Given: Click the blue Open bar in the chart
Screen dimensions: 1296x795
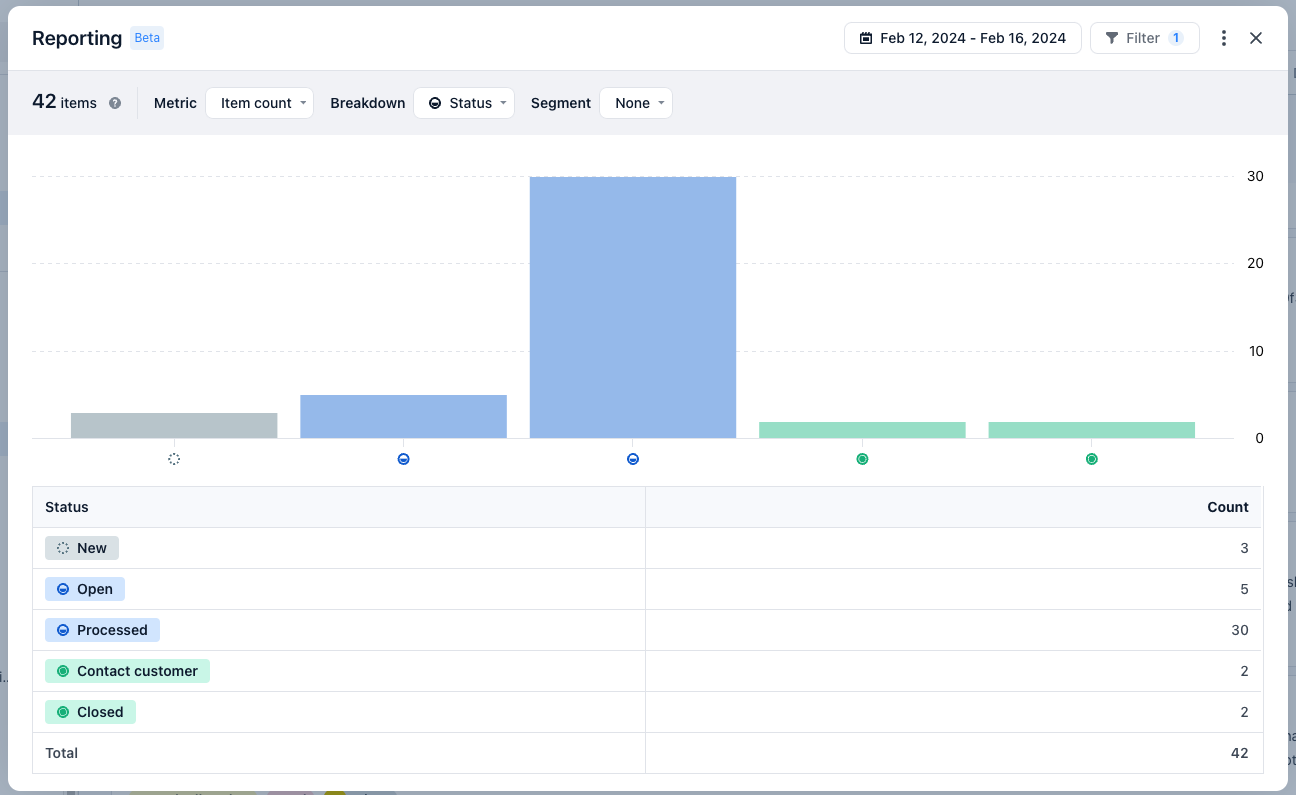Looking at the screenshot, I should coord(403,416).
